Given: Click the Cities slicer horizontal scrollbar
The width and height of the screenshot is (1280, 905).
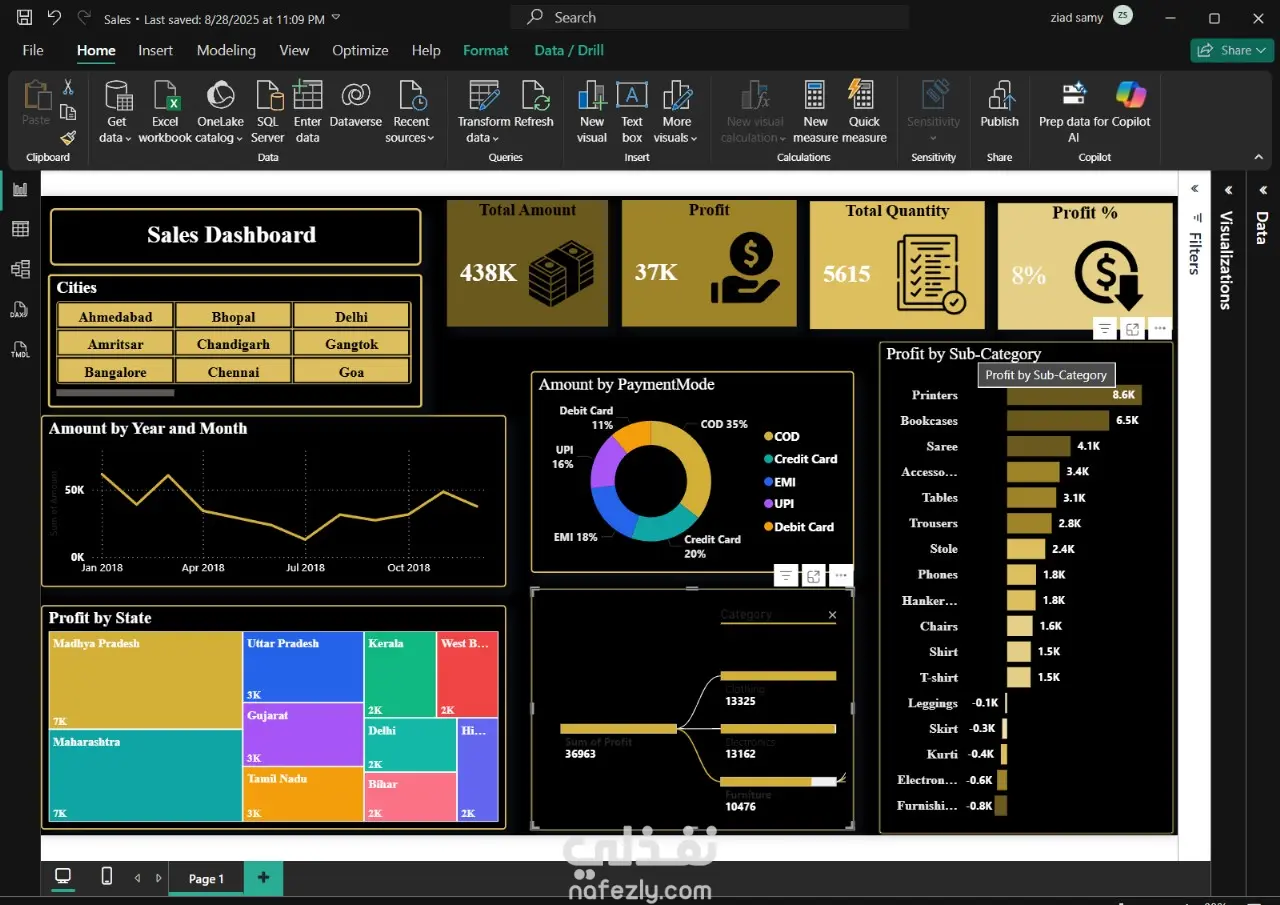Looking at the screenshot, I should tap(116, 393).
